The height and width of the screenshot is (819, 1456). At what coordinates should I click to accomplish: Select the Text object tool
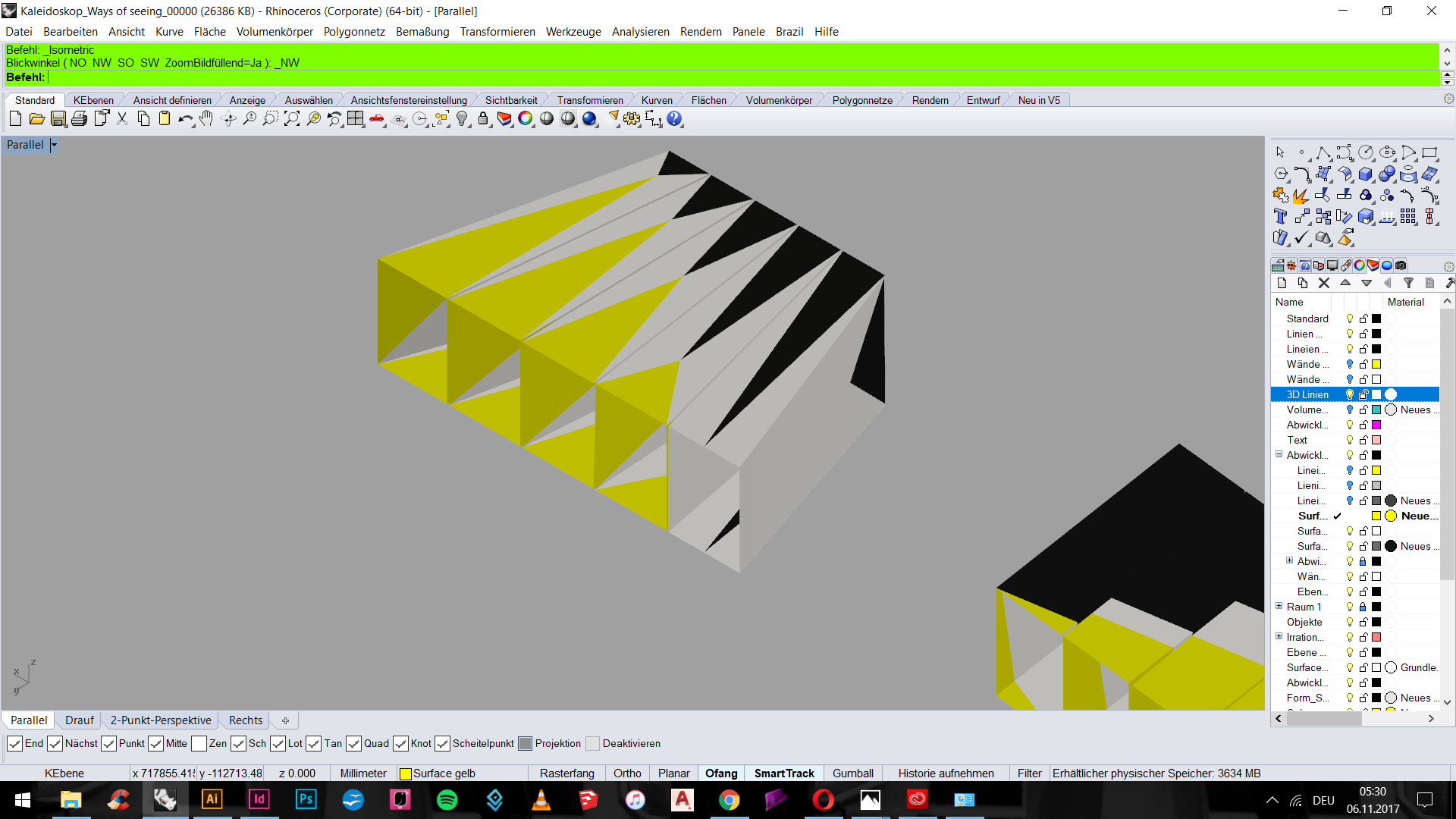tap(1280, 217)
